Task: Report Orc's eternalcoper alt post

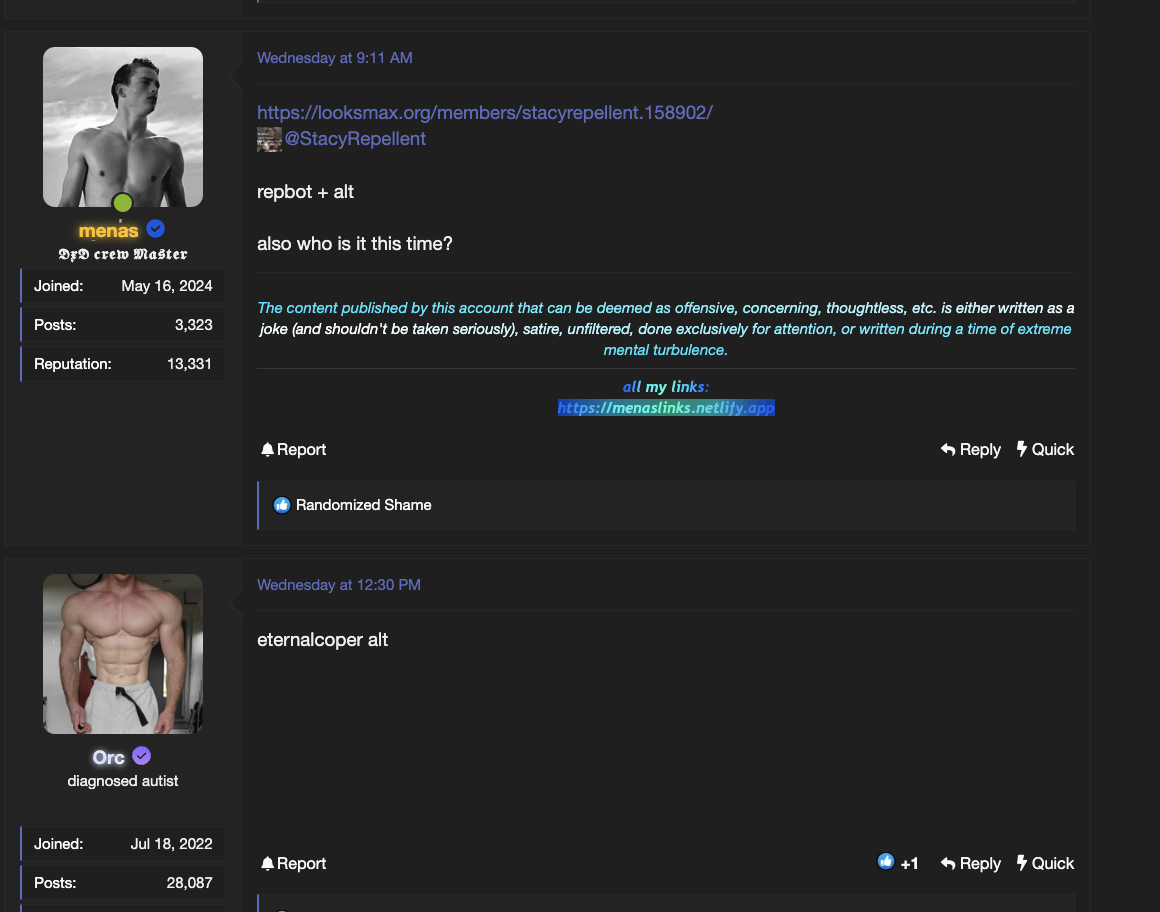Action: [294, 864]
